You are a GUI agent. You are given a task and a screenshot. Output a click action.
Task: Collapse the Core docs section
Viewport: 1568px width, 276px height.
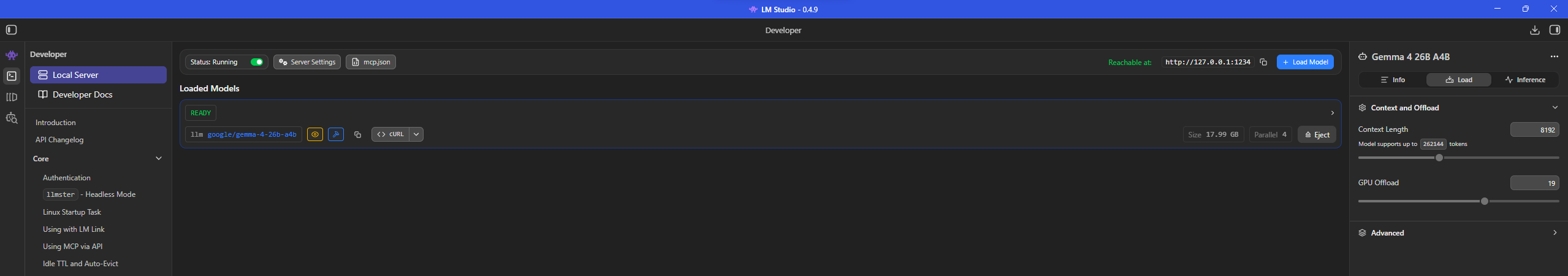tap(159, 158)
